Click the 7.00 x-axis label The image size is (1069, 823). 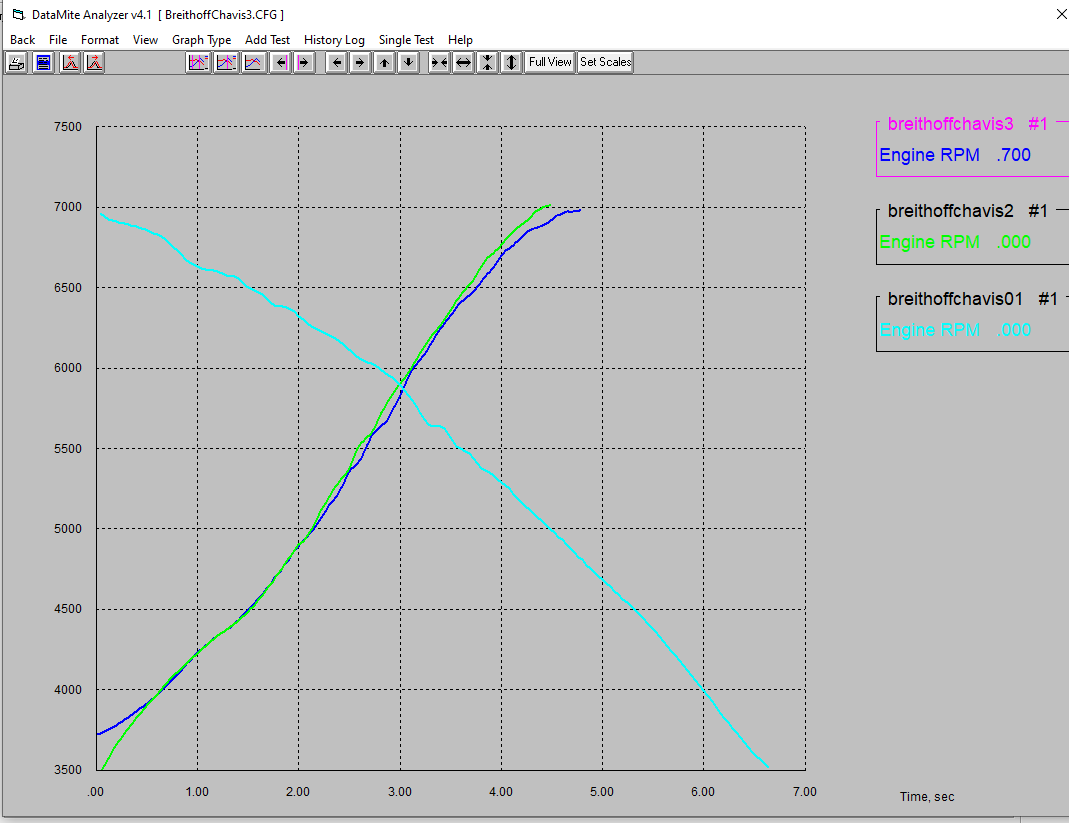[x=804, y=792]
